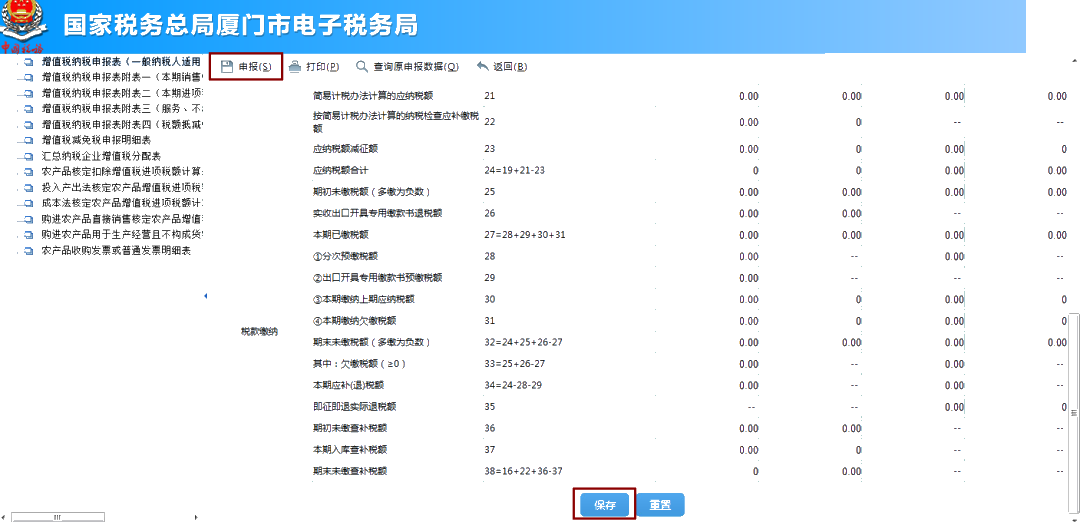Screen dimensions: 1080x522
Task: Click the 税款缴纳 section label
Action: [x=259, y=332]
